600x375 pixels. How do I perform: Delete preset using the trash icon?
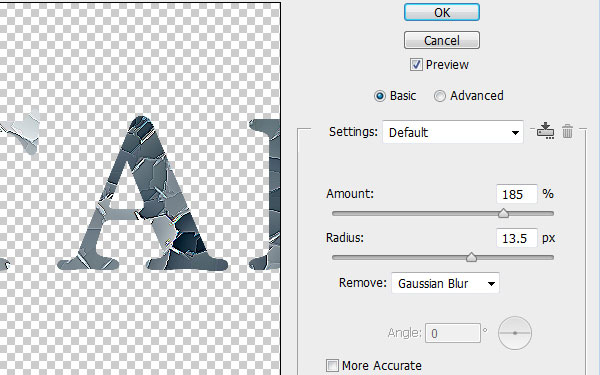tap(568, 131)
